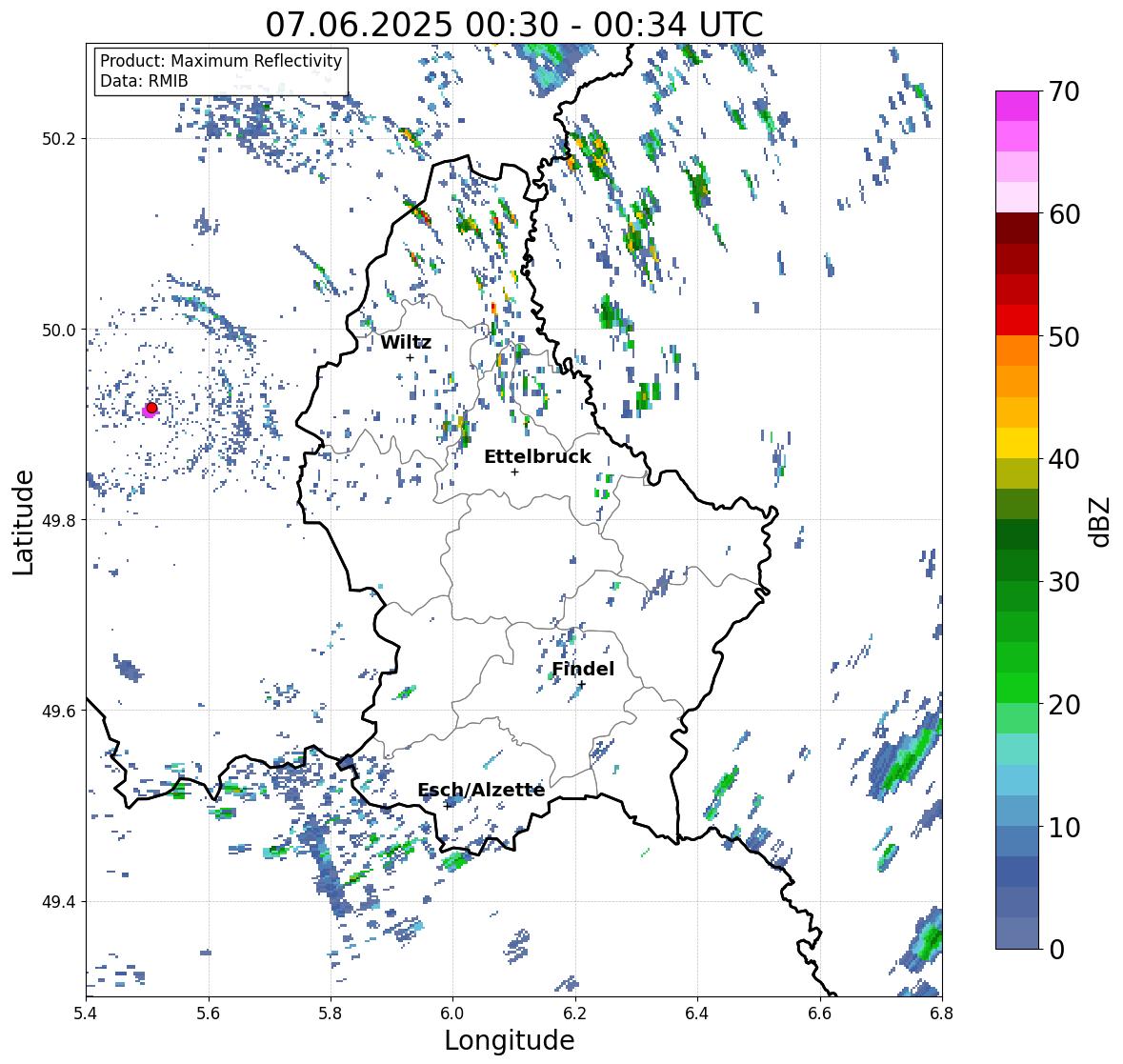This screenshot has width=1123, height=1064.
Task: Click the colorbar tick label 0
Action: click(x=1056, y=950)
